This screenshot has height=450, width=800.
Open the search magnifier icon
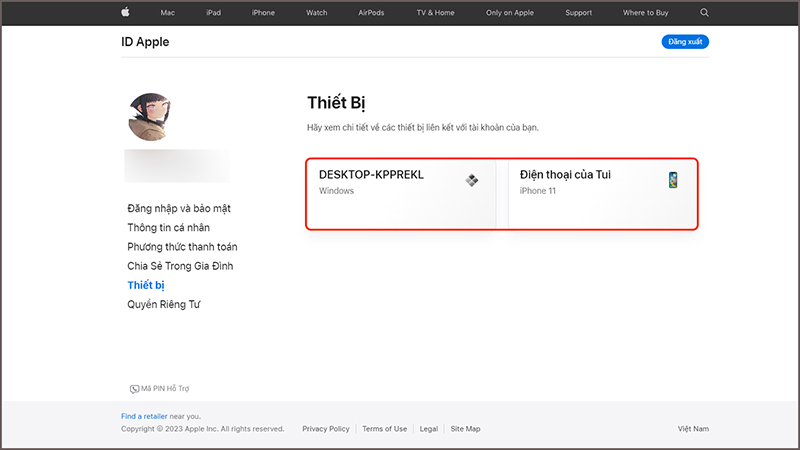click(x=704, y=12)
